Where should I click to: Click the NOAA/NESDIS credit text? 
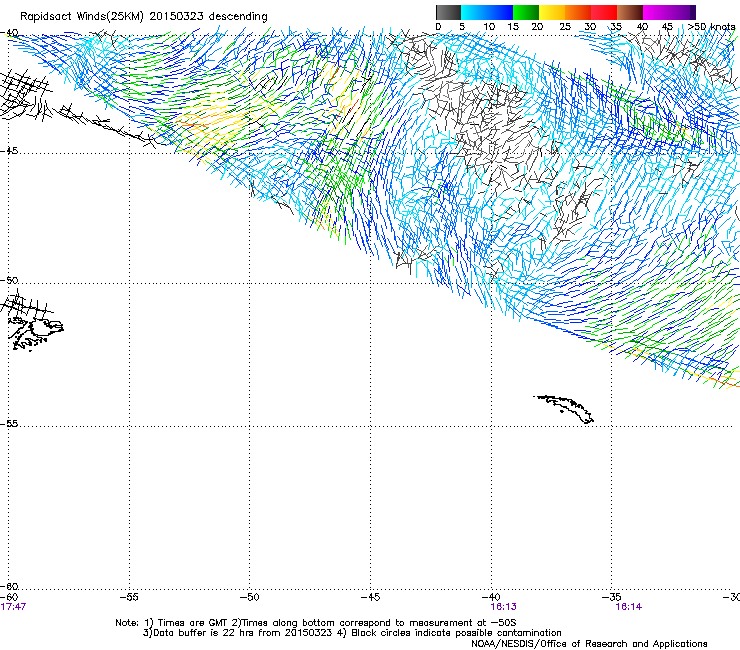tap(589, 644)
